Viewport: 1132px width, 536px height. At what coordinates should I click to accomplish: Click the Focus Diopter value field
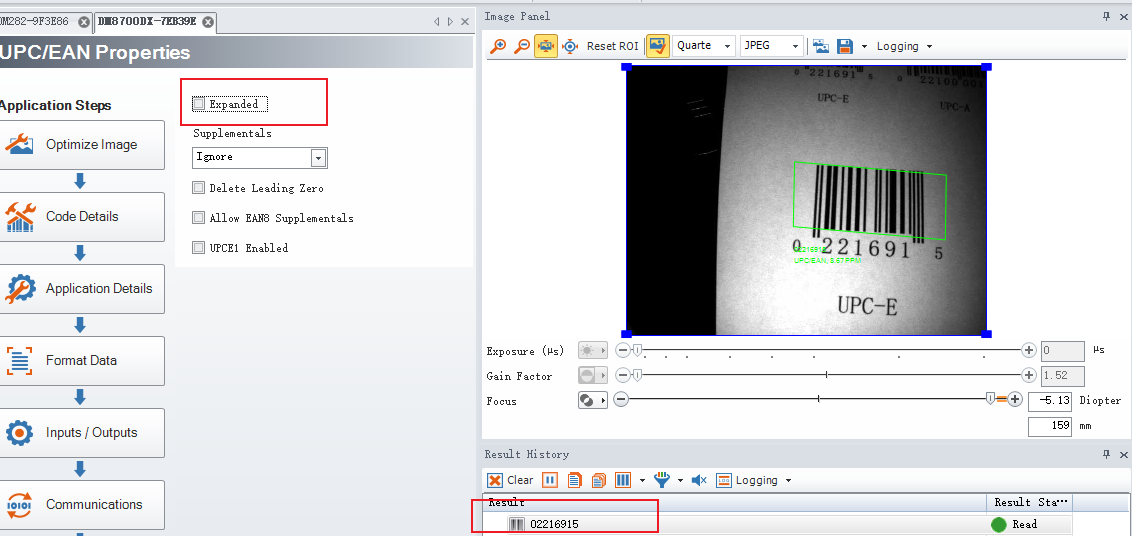tap(1049, 401)
